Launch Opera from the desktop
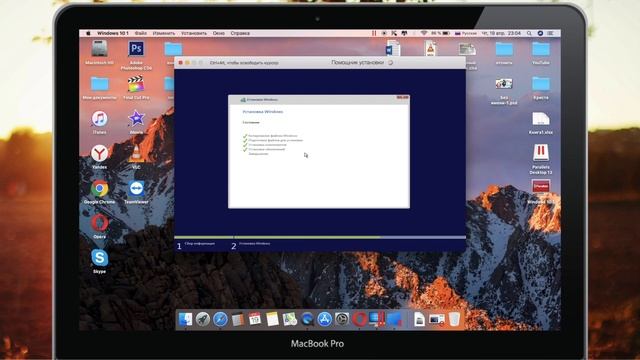The height and width of the screenshot is (360, 640). point(99,223)
